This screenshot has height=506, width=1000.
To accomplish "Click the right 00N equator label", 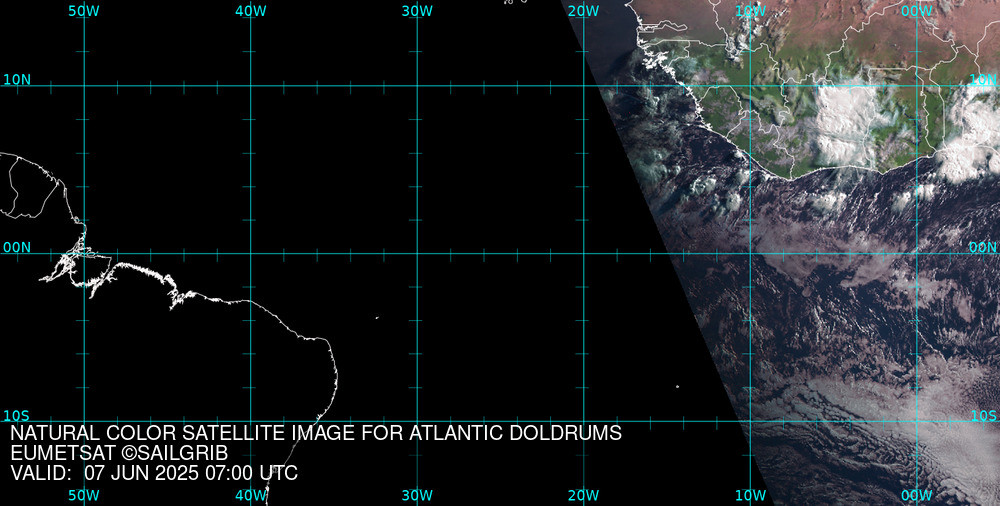I will tap(983, 248).
